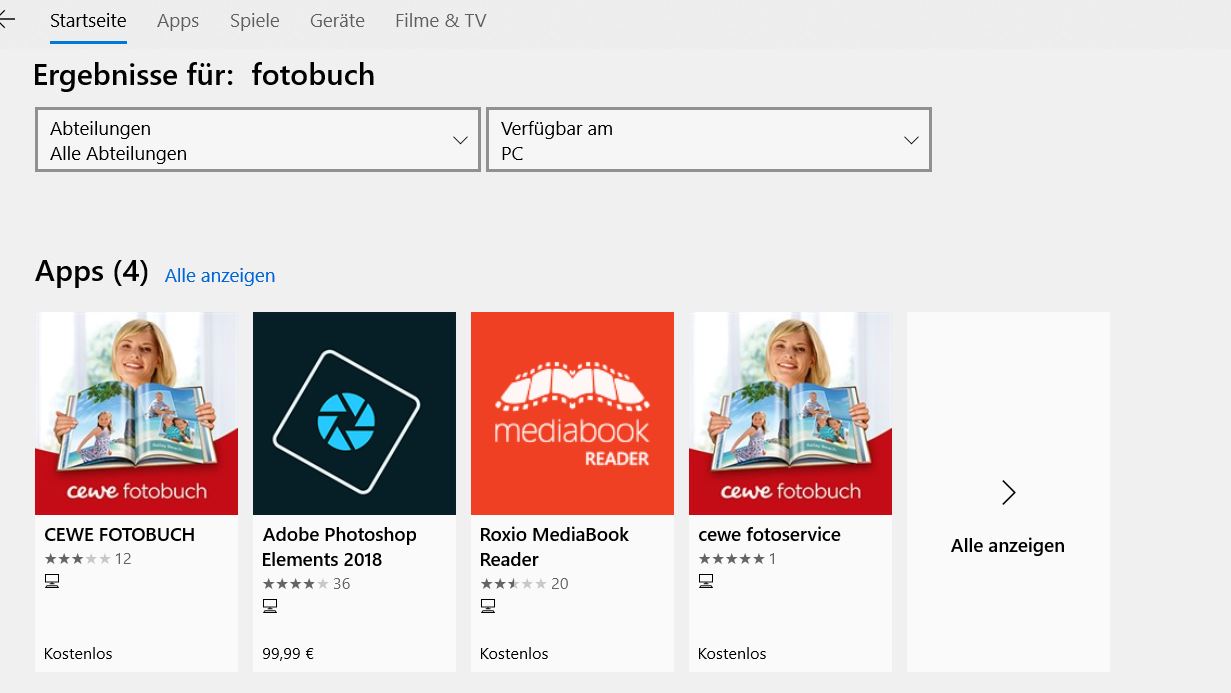Go back using the back arrow
The width and height of the screenshot is (1231, 693).
click(6, 20)
